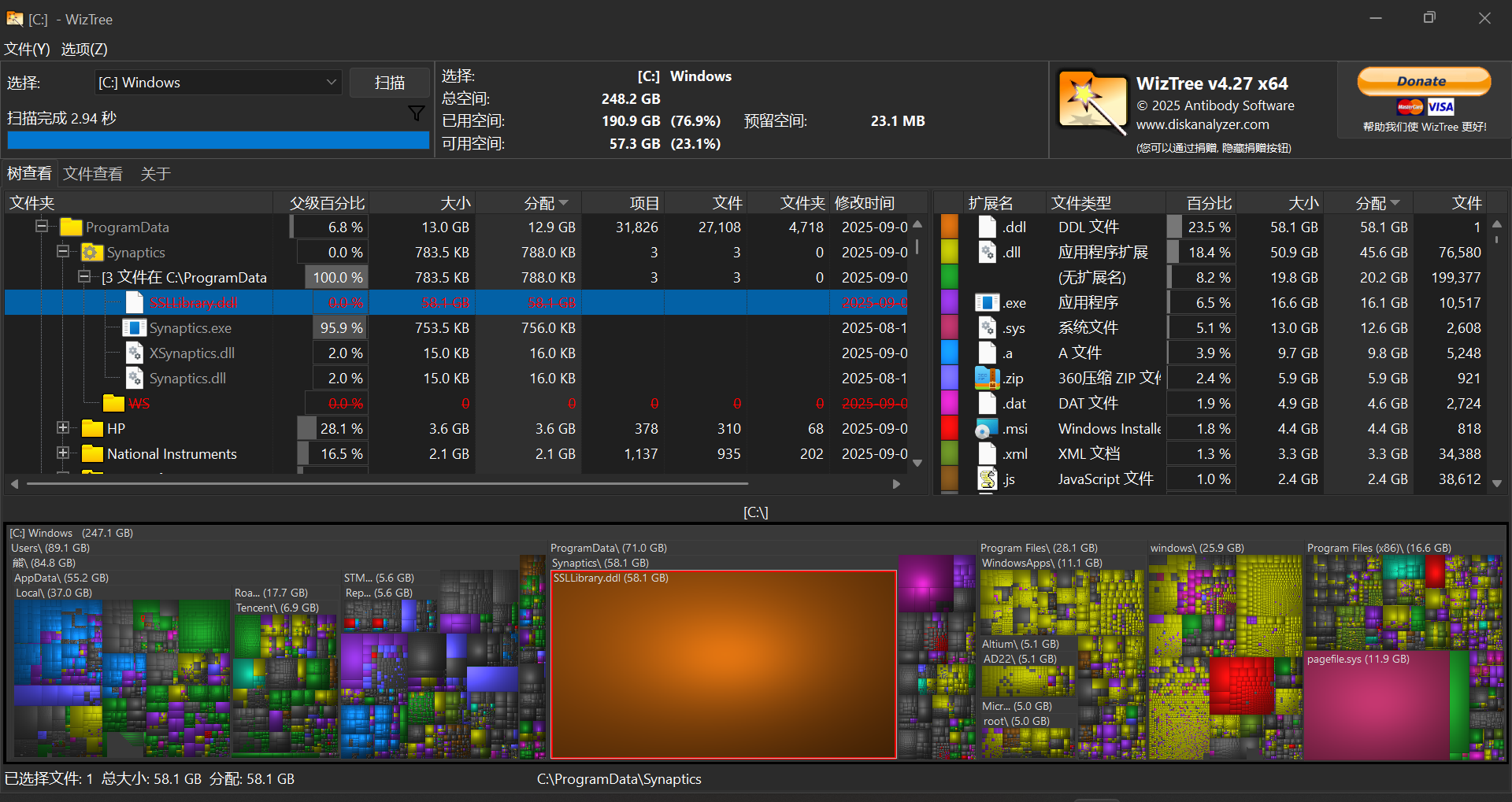Click the XSynaptics.dll file icon

135,353
